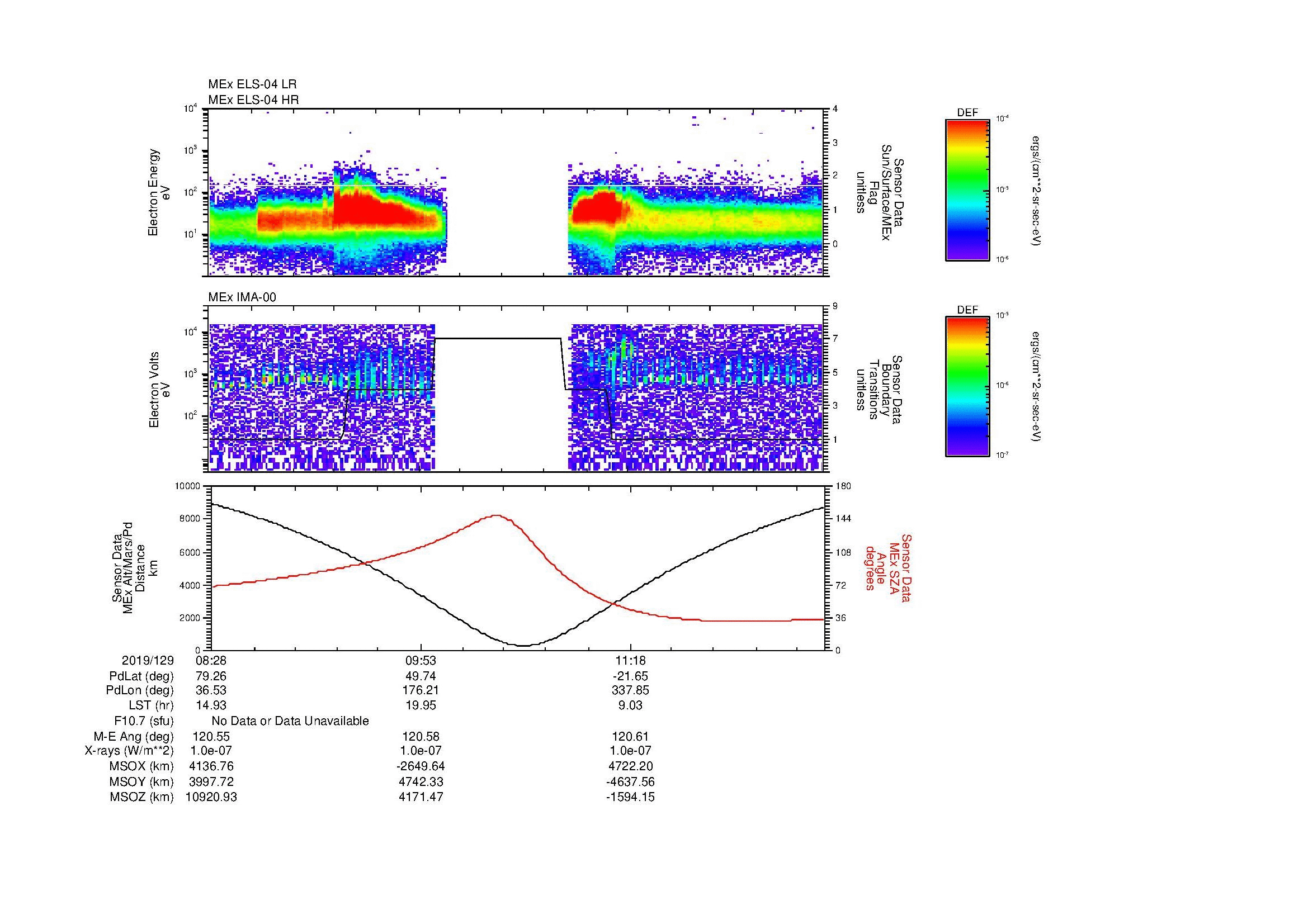Select the lower DEF color bar
This screenshot has width=1308, height=924.
pyautogui.click(x=967, y=387)
